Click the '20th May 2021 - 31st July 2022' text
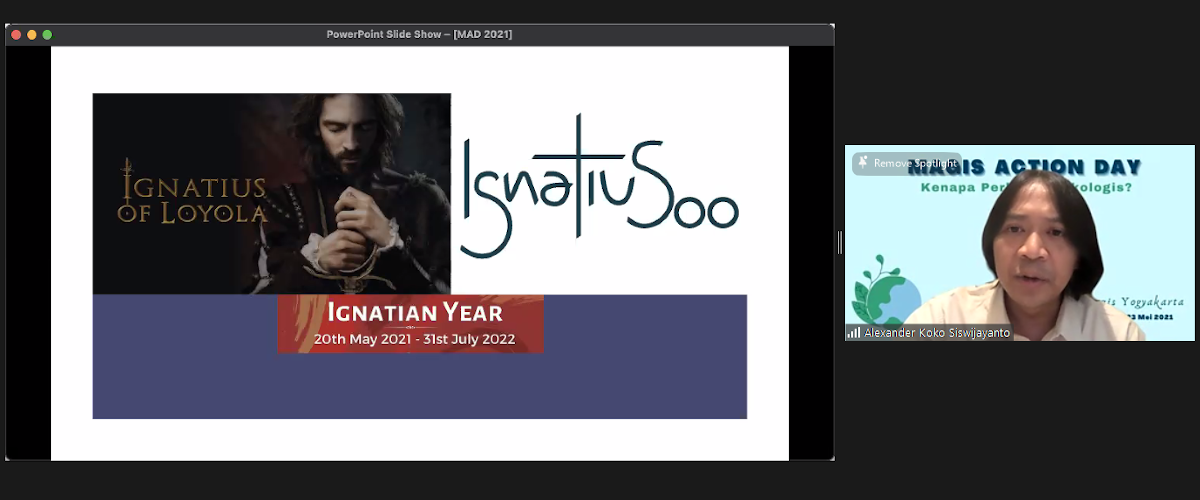This screenshot has height=500, width=1200. [x=414, y=339]
